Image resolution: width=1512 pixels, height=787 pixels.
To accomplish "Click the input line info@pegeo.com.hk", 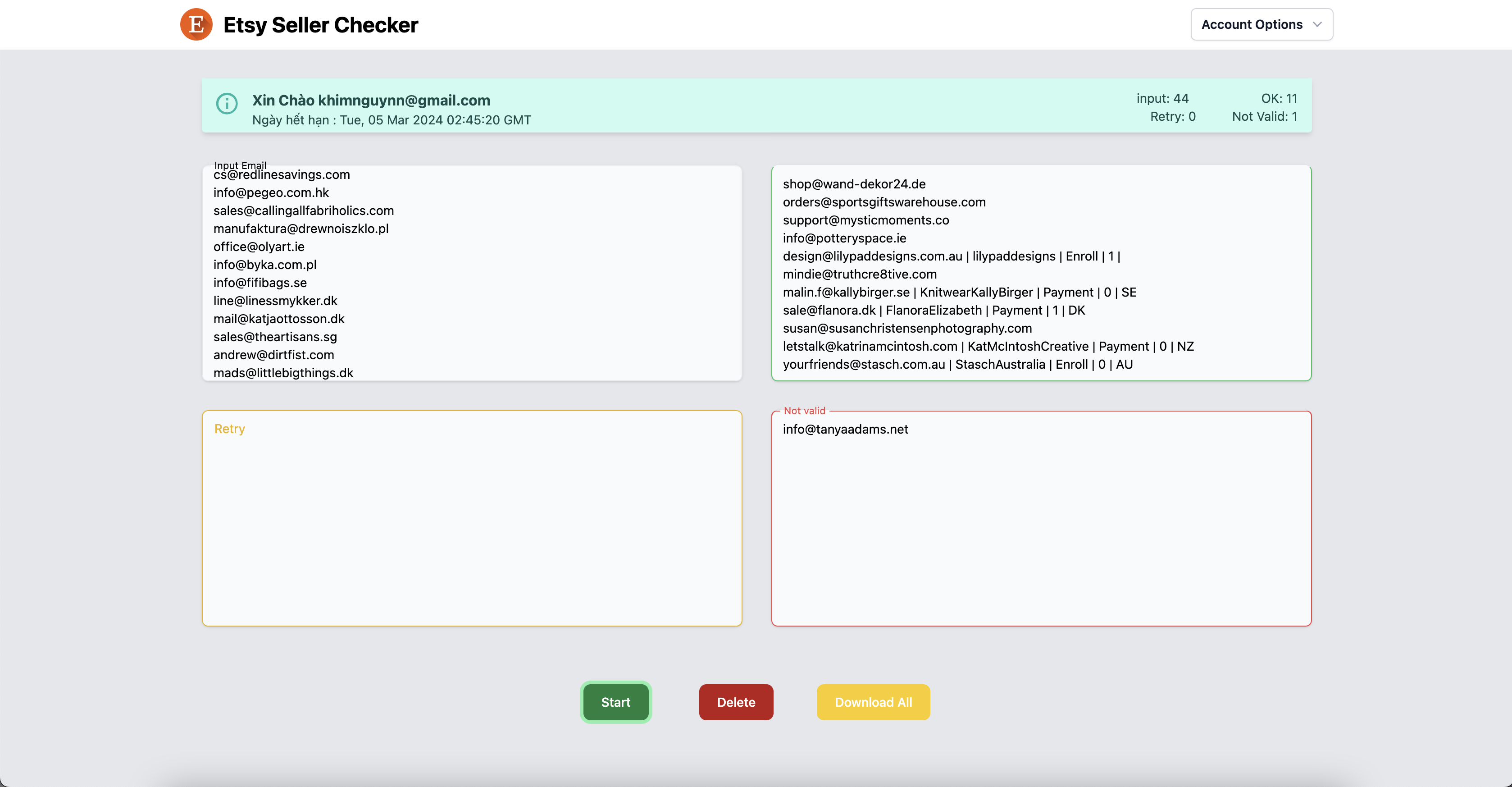I will tap(271, 192).
